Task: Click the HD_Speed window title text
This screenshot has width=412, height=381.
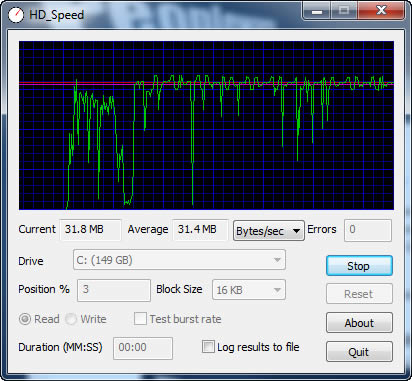Action: (56, 15)
